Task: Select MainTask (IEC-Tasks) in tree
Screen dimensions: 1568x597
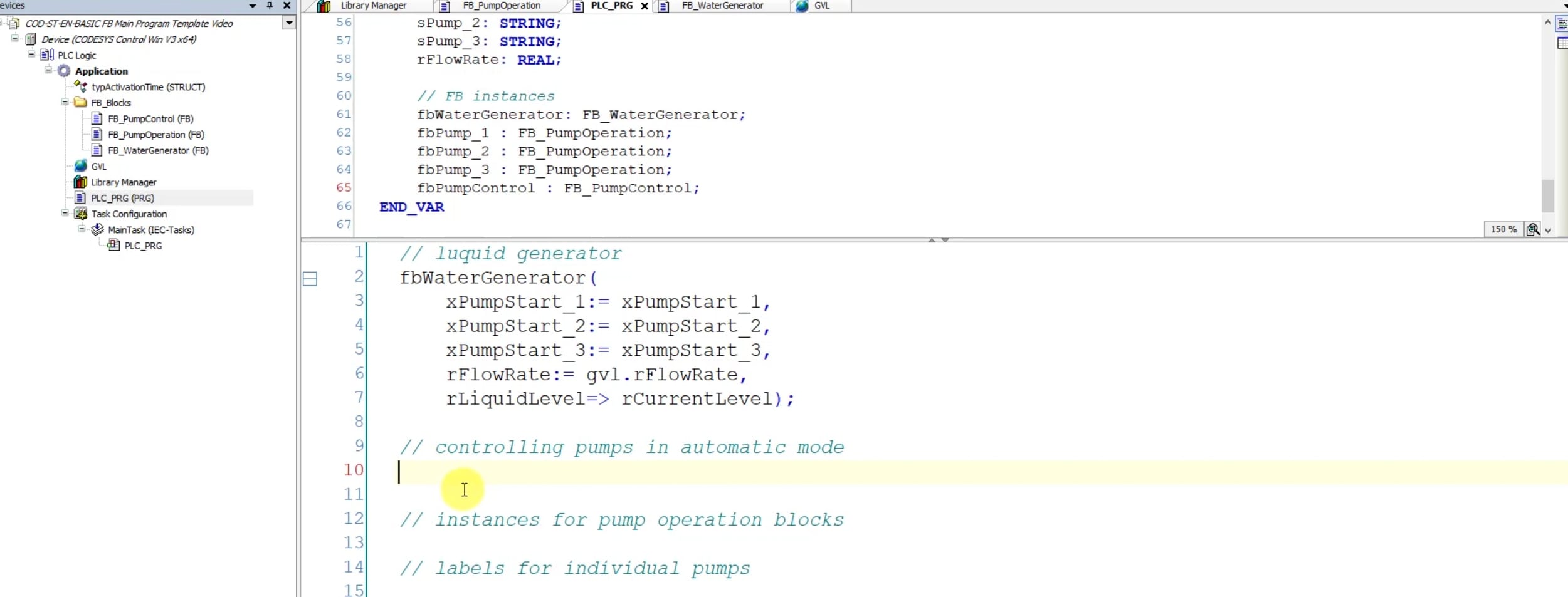Action: pyautogui.click(x=151, y=230)
